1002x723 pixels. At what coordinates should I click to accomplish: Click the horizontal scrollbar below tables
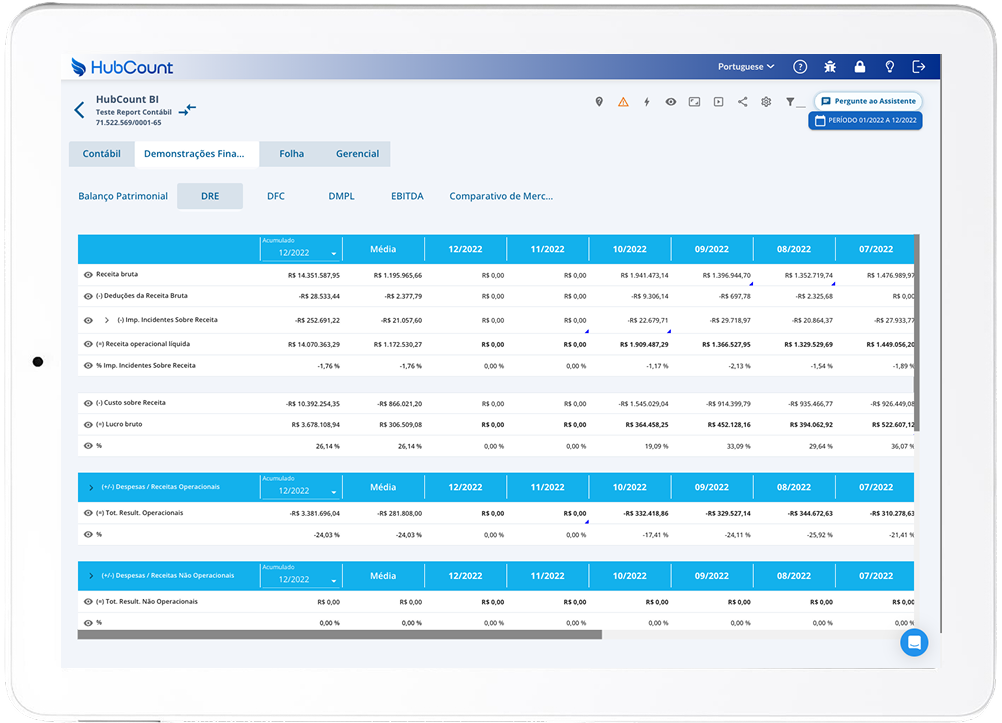pyautogui.click(x=339, y=635)
